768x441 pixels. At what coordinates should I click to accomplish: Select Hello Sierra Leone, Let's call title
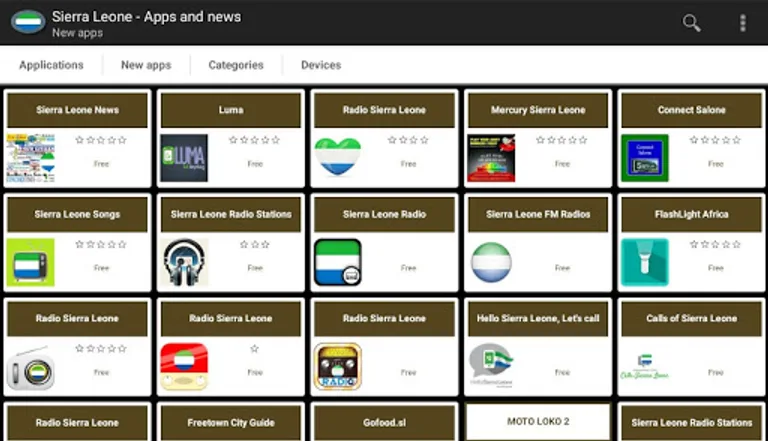pos(538,319)
